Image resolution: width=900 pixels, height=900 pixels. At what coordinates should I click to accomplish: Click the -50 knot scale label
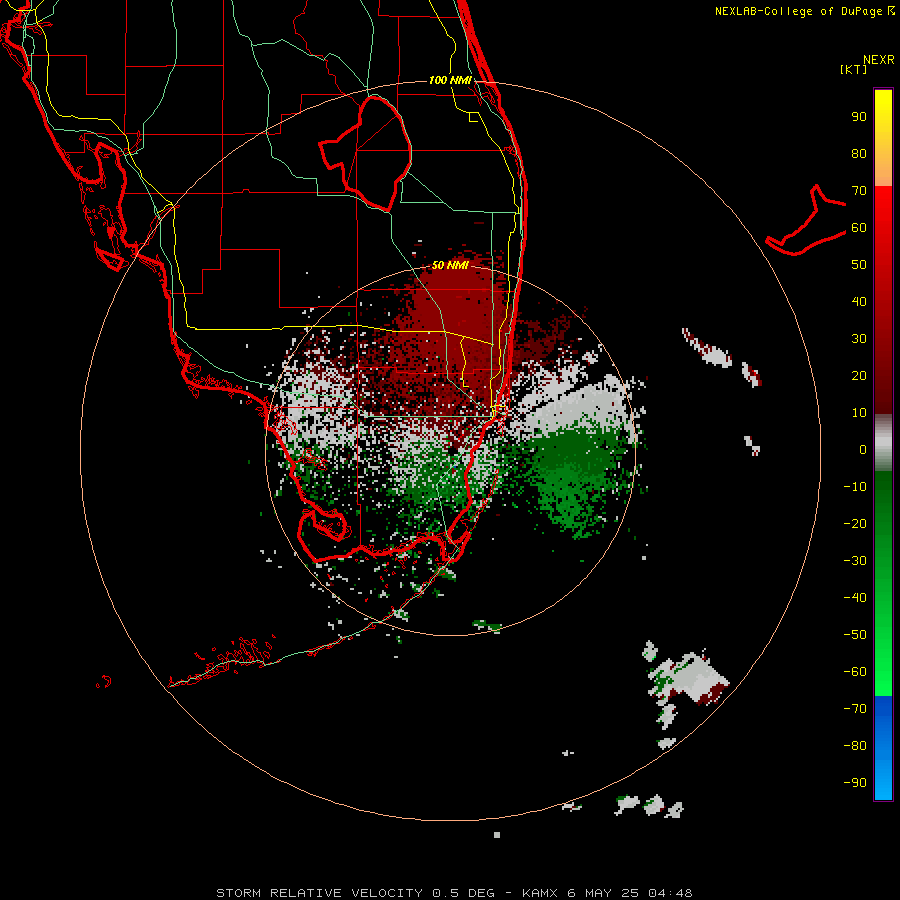855,635
